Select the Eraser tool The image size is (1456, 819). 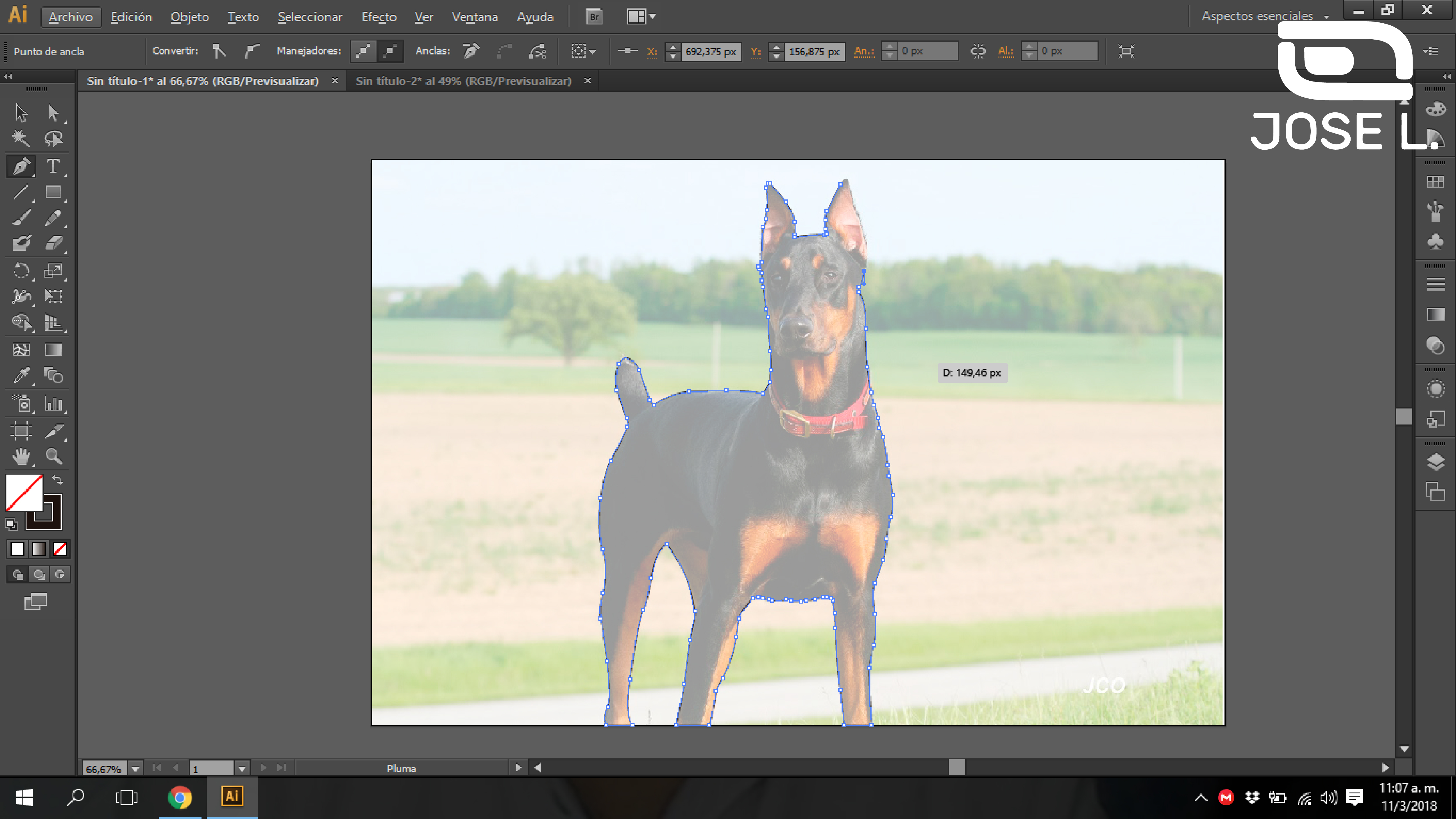(x=53, y=243)
